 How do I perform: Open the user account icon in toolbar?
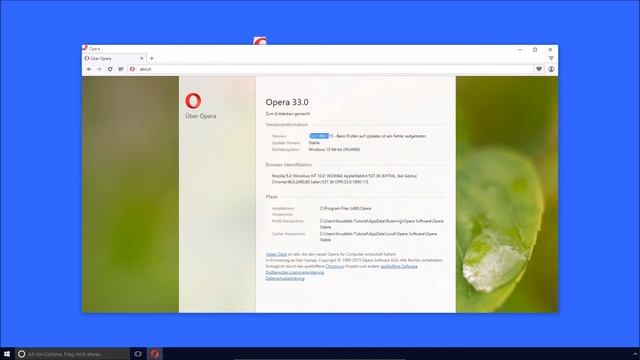tap(551, 69)
